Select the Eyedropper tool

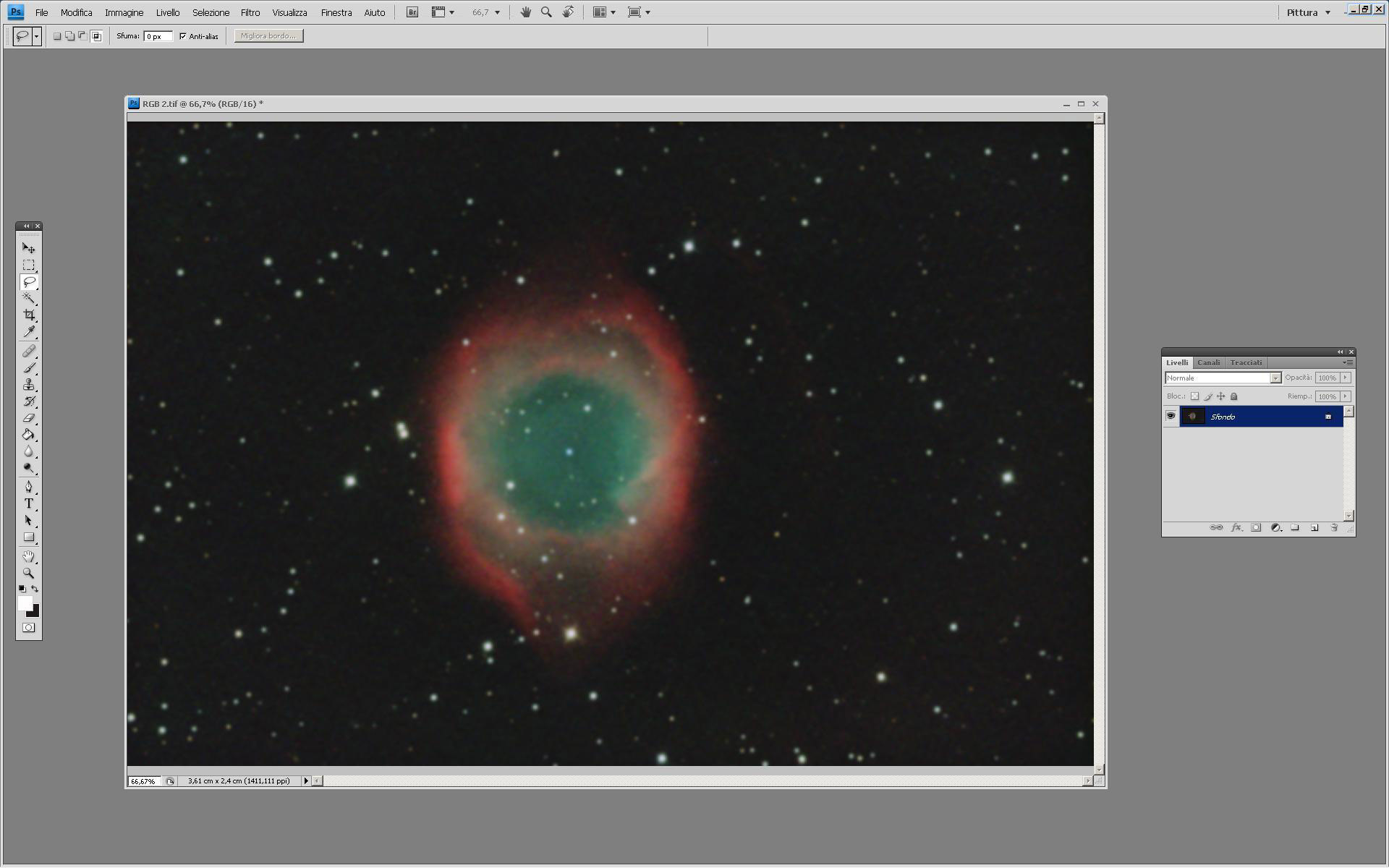[x=29, y=331]
